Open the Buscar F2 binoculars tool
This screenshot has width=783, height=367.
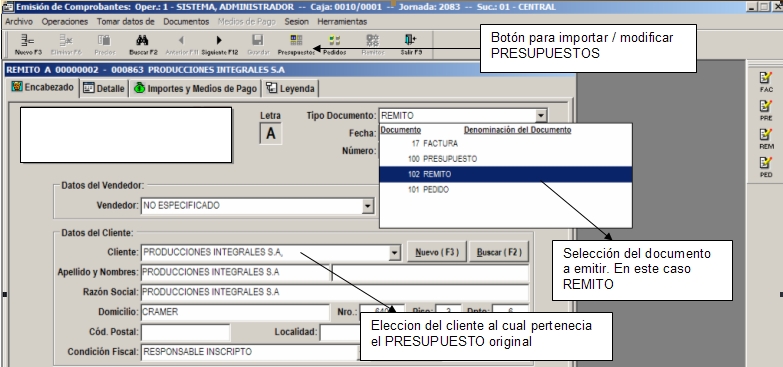coord(143,44)
